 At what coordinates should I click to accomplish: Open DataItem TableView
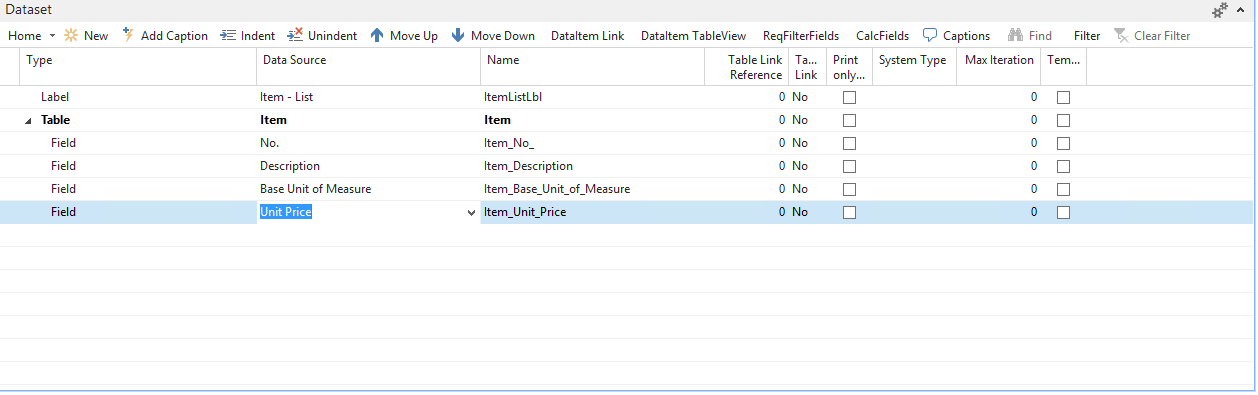coord(693,35)
